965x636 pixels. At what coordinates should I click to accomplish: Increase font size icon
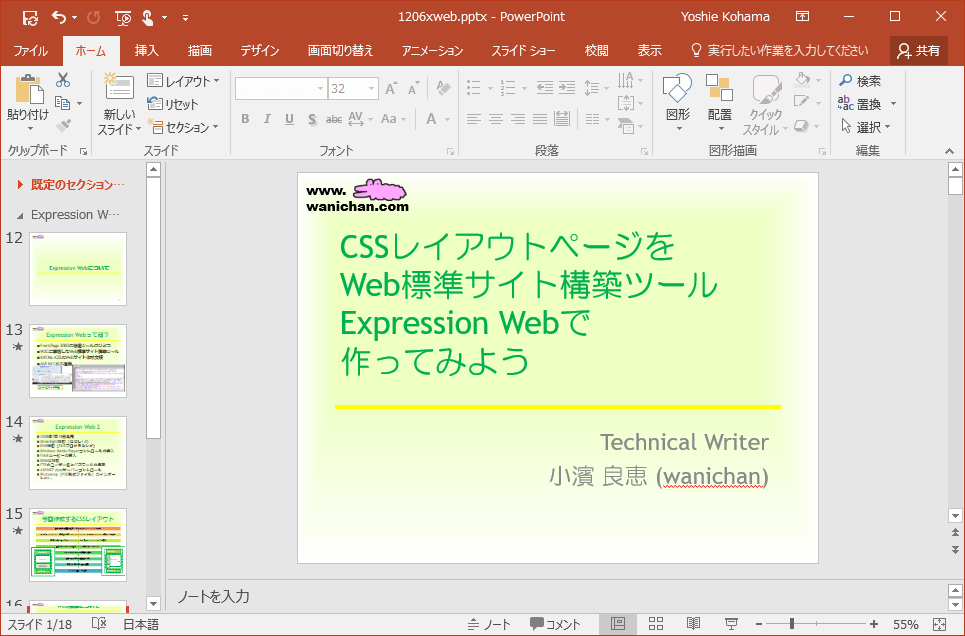[x=391, y=89]
